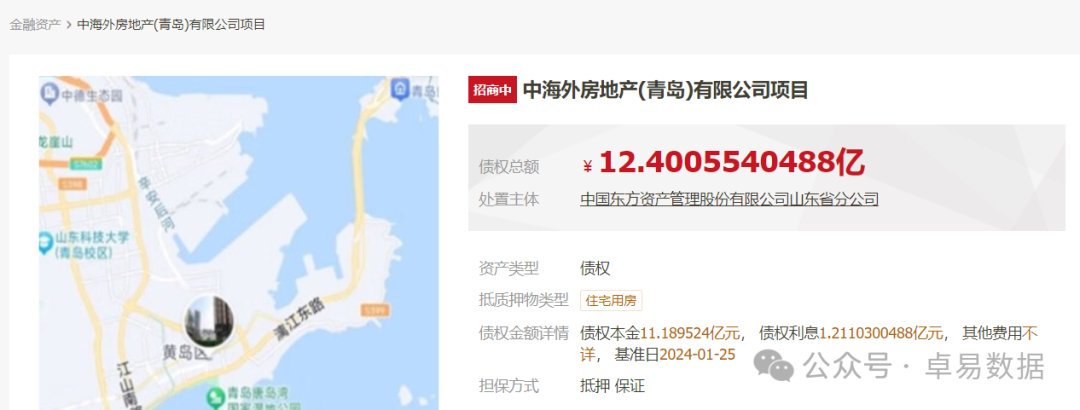1080x410 pixels.
Task: Select the 处置主体 label
Action: pos(509,200)
